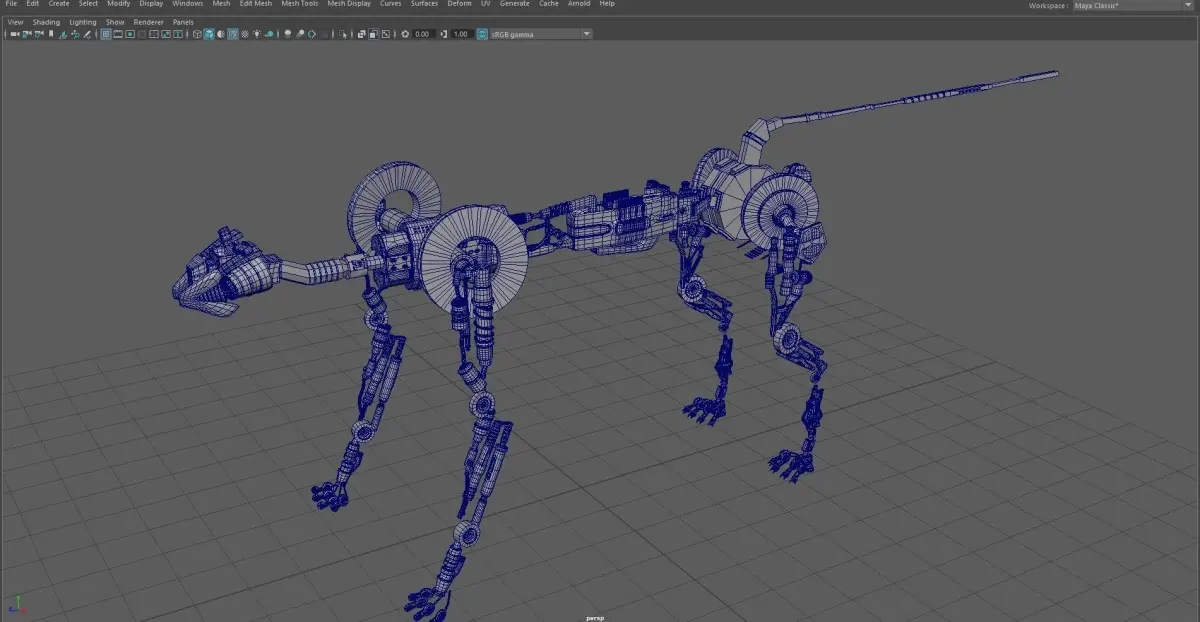Open the Help menu
This screenshot has width=1200, height=622.
point(607,4)
